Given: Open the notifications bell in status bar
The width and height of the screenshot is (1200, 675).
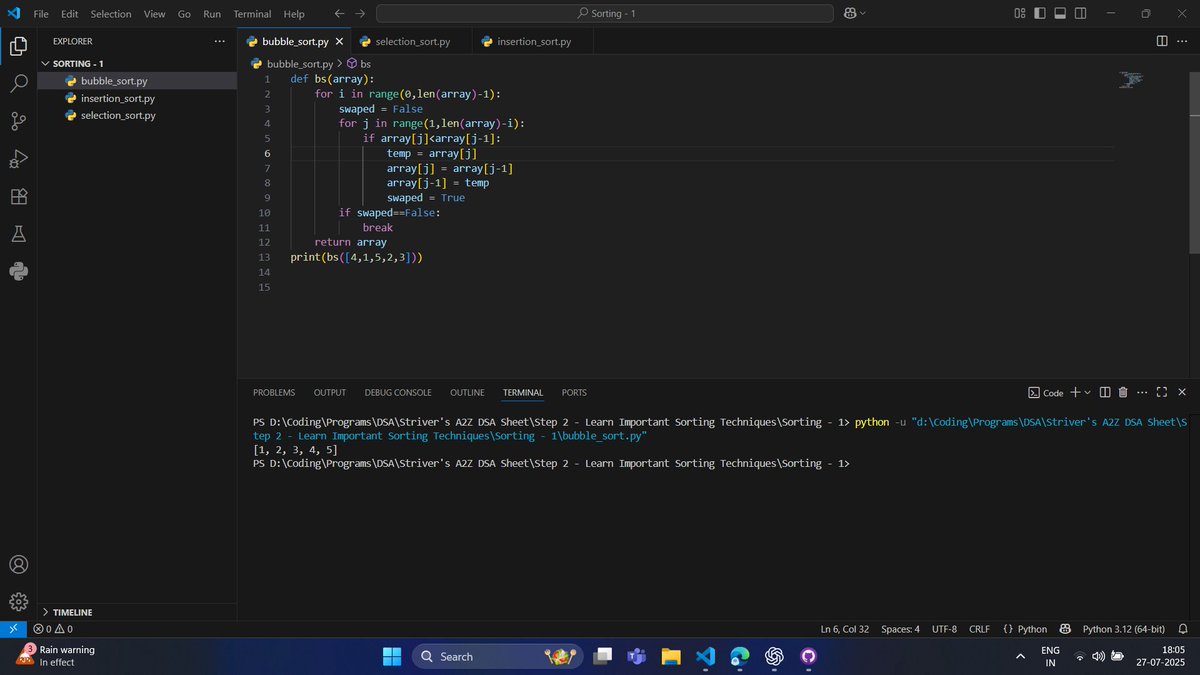Looking at the screenshot, I should coord(1183,629).
